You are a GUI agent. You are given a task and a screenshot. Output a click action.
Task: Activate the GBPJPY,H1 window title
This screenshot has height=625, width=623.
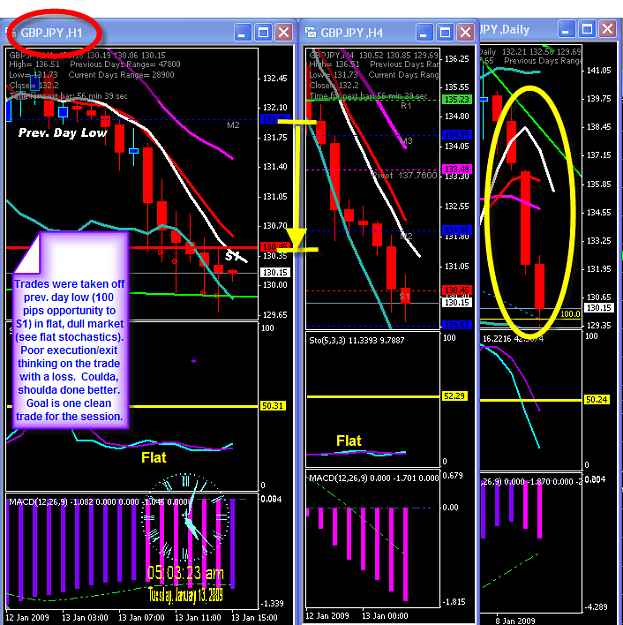[51, 33]
